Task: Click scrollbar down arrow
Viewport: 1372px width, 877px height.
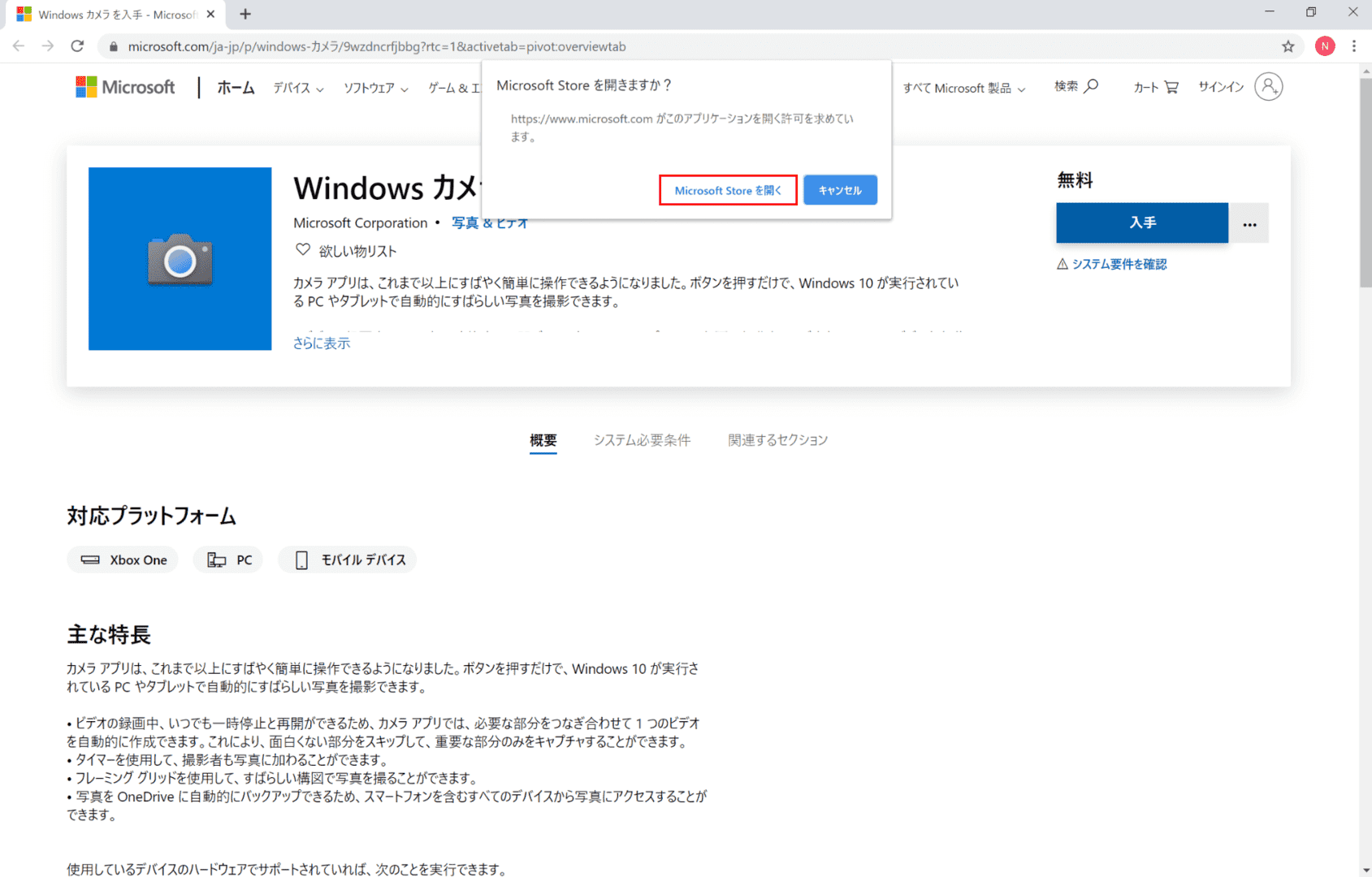Action: tap(1366, 871)
